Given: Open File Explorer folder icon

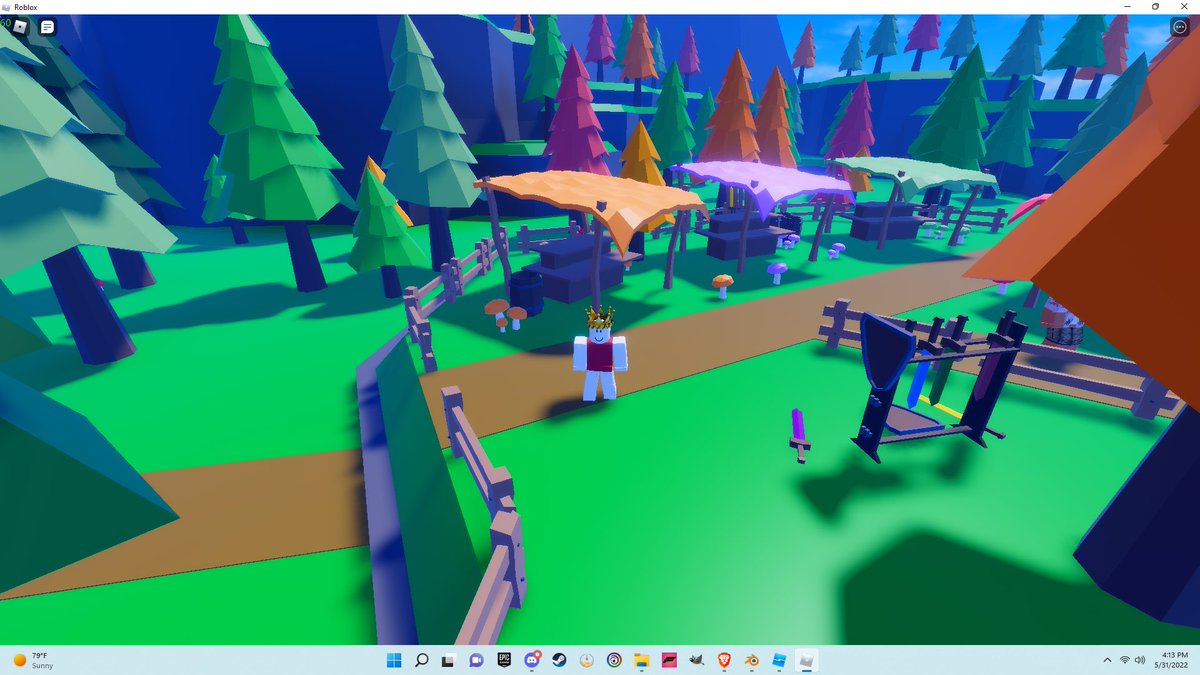Looking at the screenshot, I should pyautogui.click(x=642, y=660).
